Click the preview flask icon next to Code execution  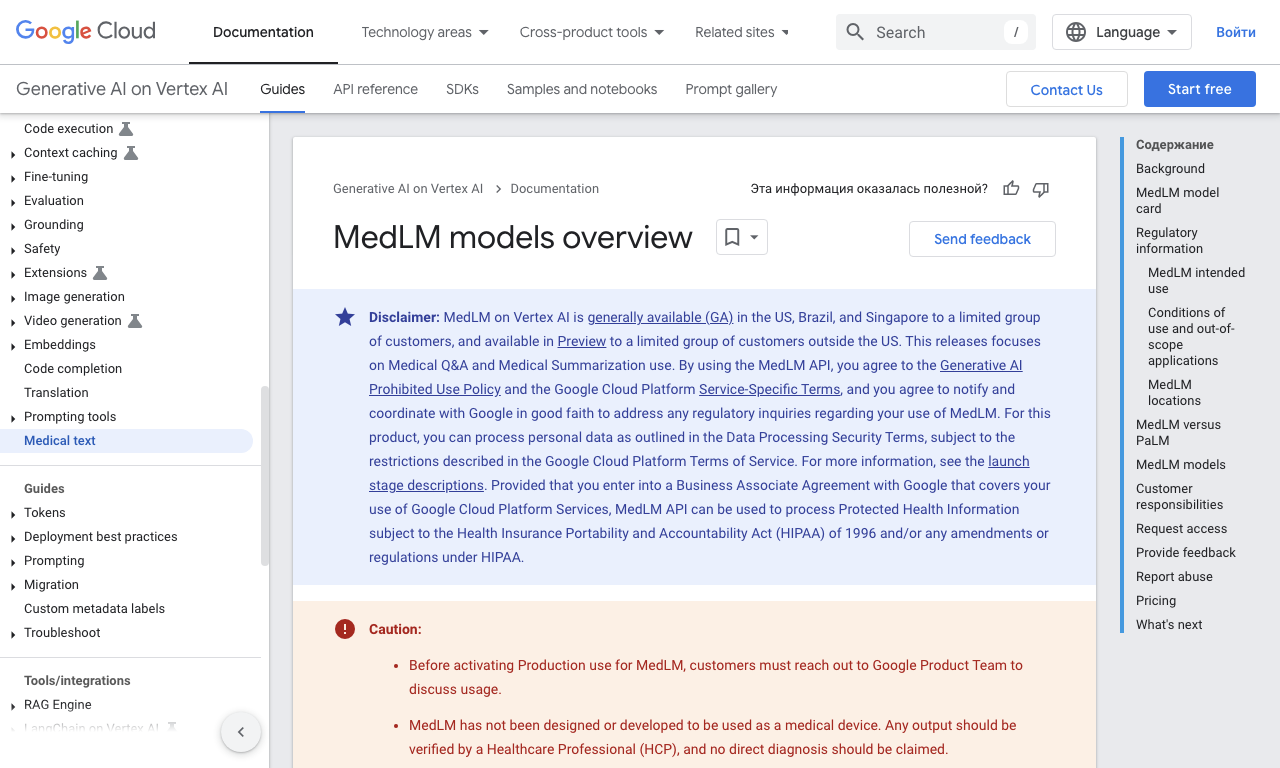coord(126,129)
